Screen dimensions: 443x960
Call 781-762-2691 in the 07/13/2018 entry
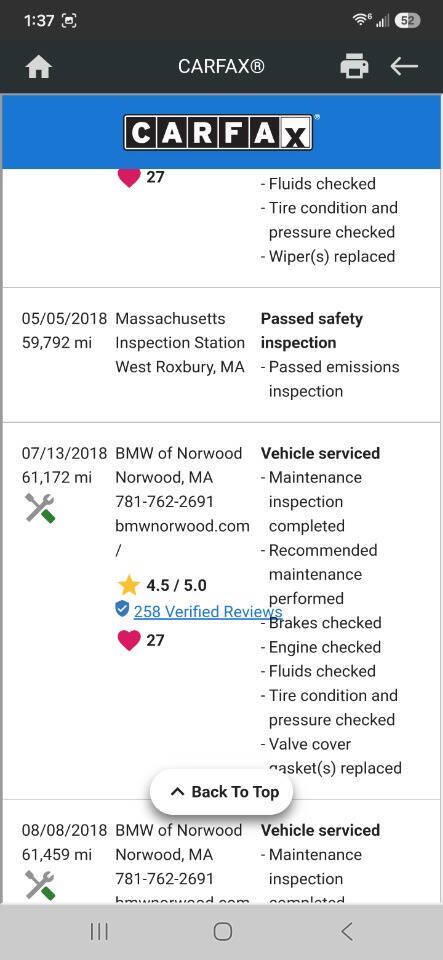click(165, 502)
